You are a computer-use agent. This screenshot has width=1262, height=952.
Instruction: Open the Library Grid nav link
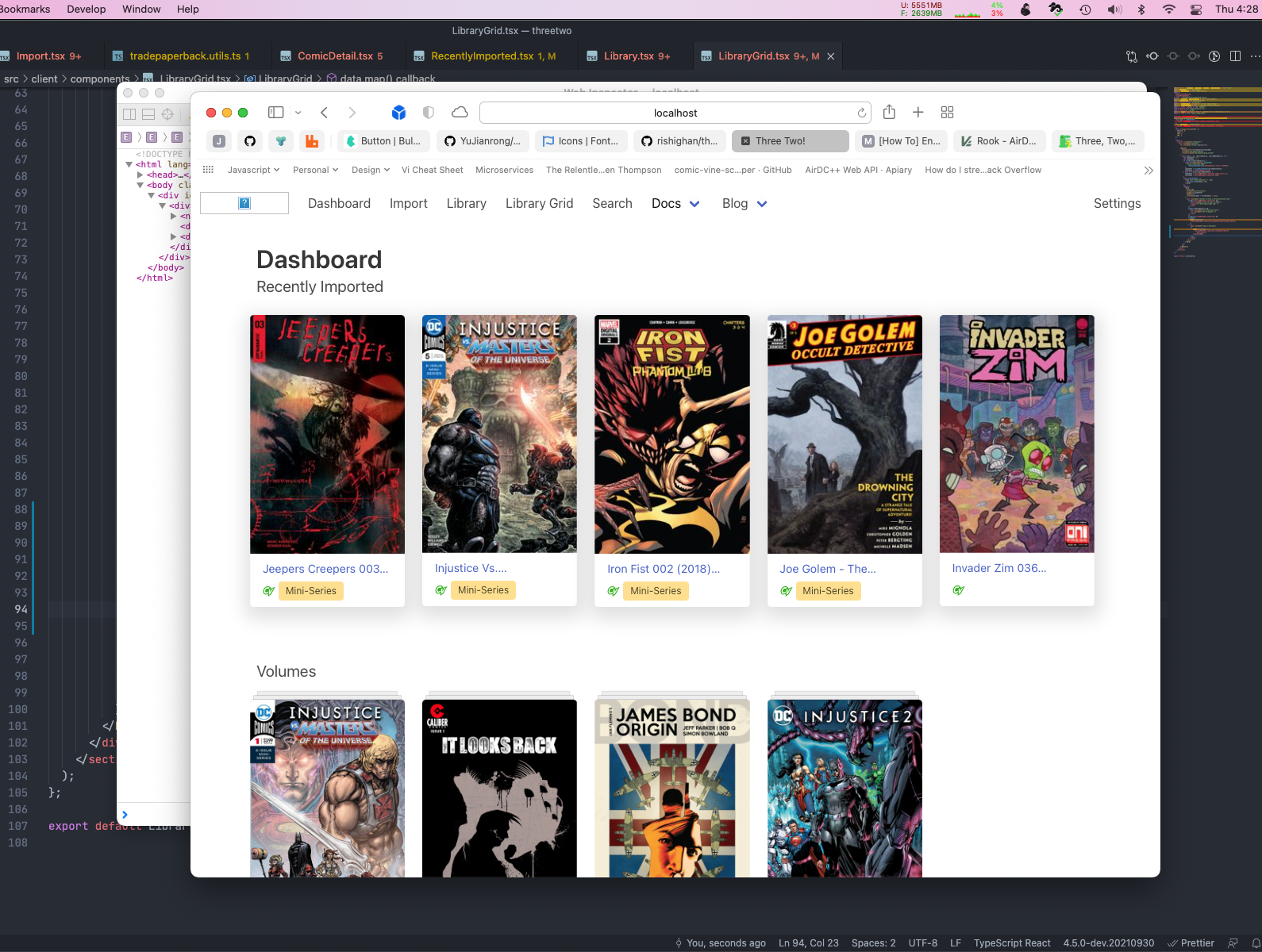pyautogui.click(x=539, y=204)
